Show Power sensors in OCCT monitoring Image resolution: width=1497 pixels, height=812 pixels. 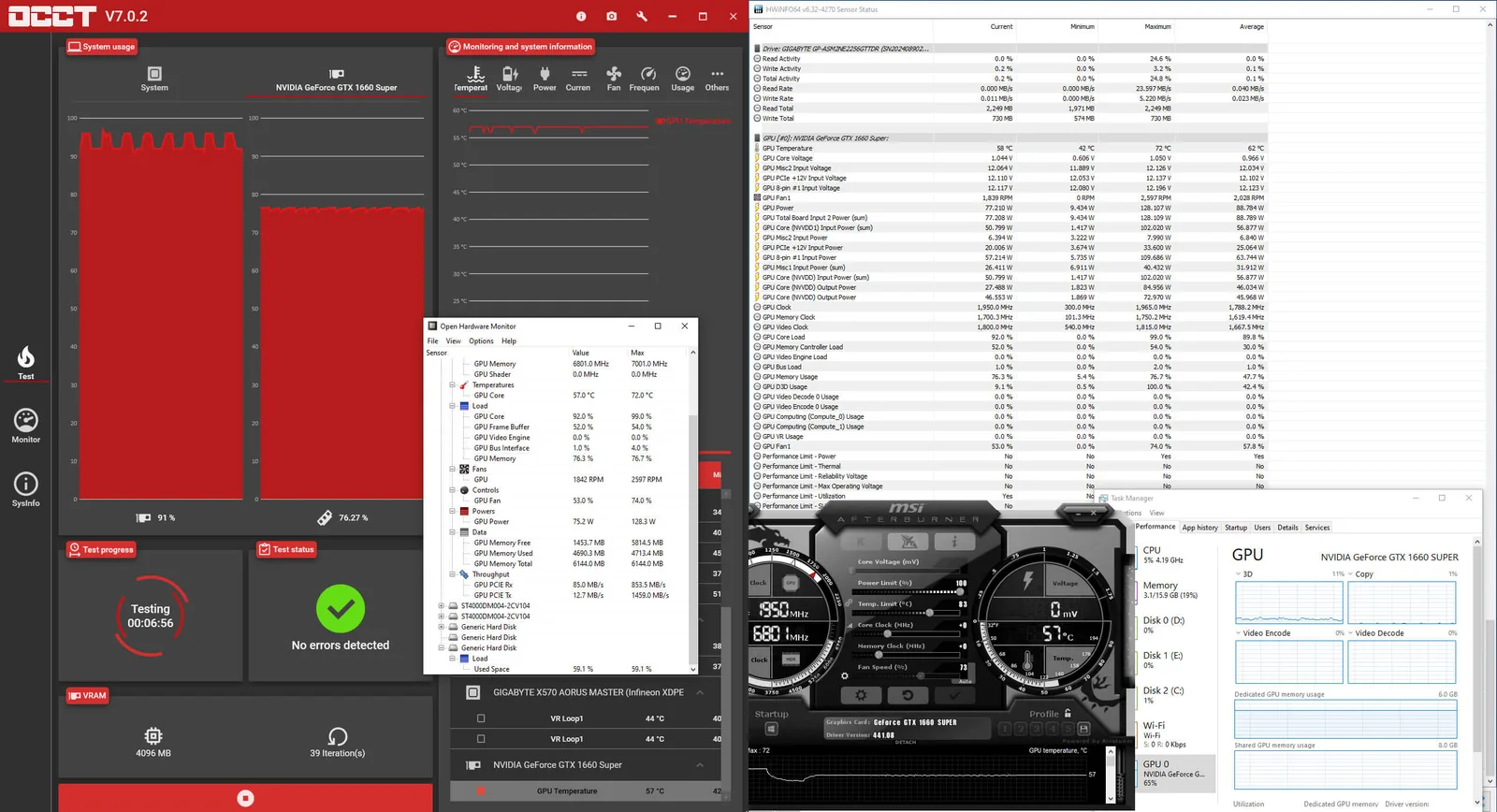click(x=545, y=79)
